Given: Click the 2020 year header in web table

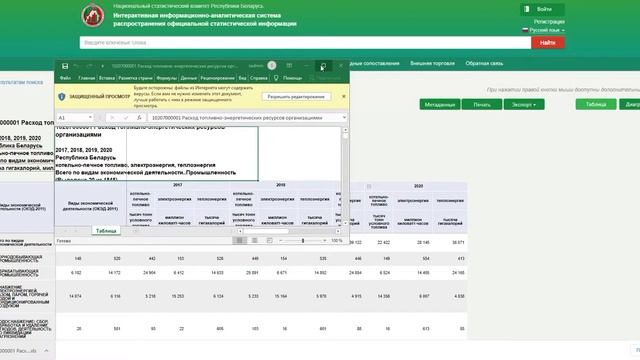Looking at the screenshot, I should coord(418,186).
